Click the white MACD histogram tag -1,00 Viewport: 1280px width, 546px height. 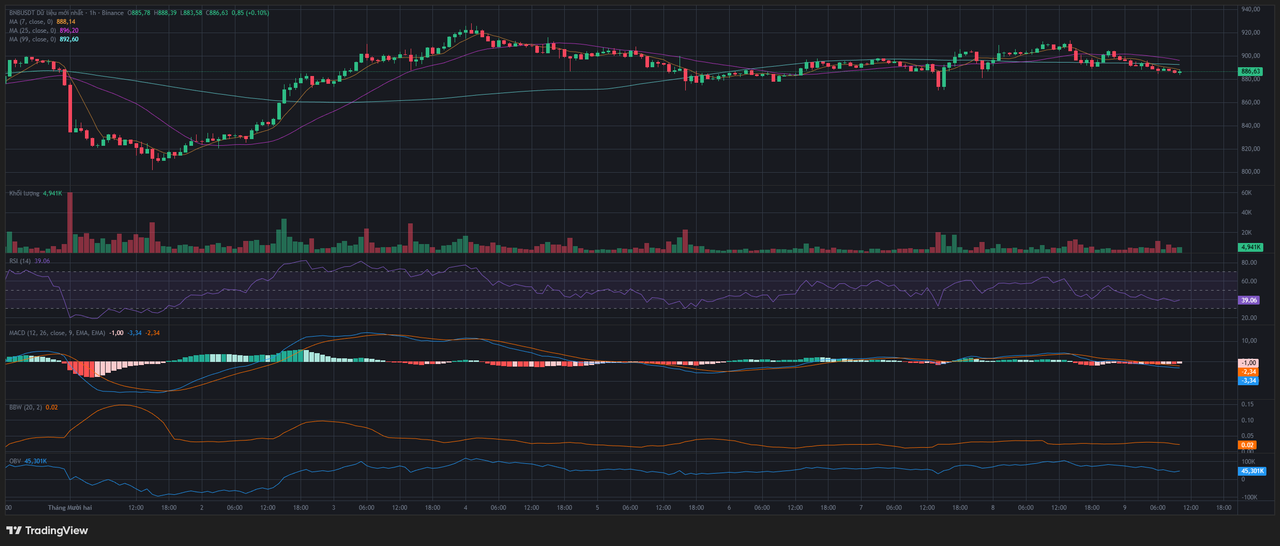click(1248, 362)
